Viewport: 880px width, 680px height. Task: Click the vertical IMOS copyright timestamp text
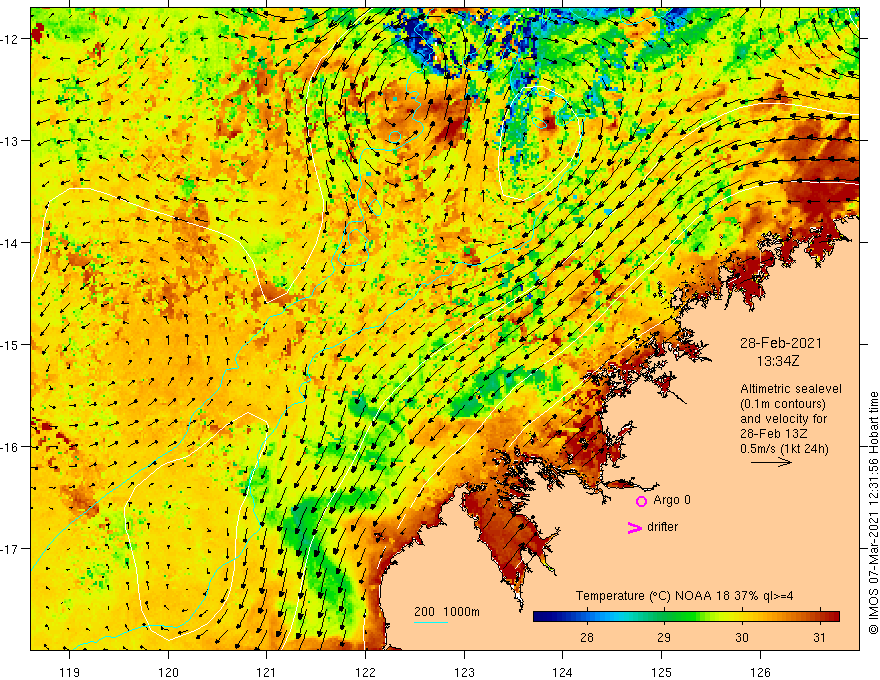coord(873,513)
